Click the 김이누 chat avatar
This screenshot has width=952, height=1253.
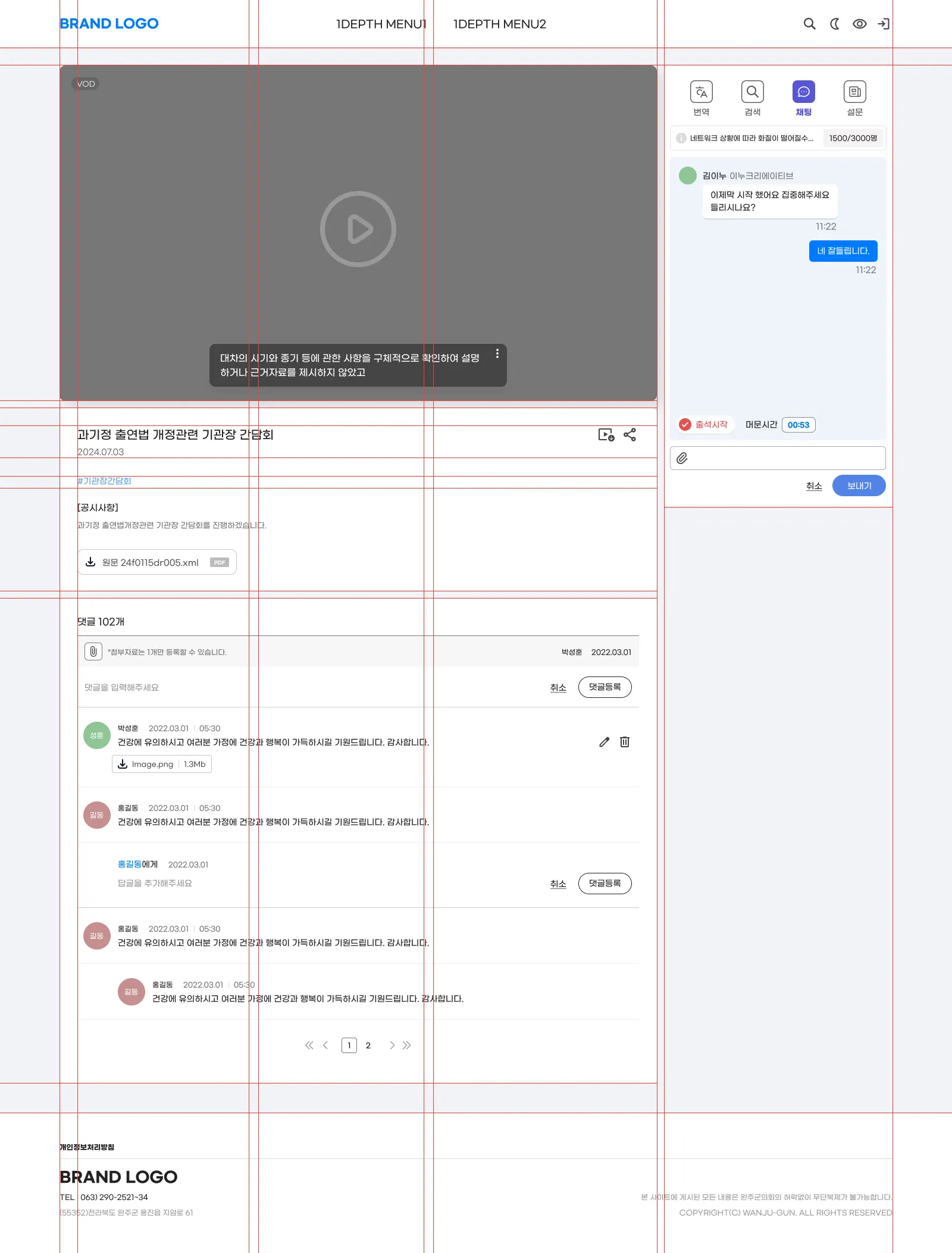click(688, 176)
